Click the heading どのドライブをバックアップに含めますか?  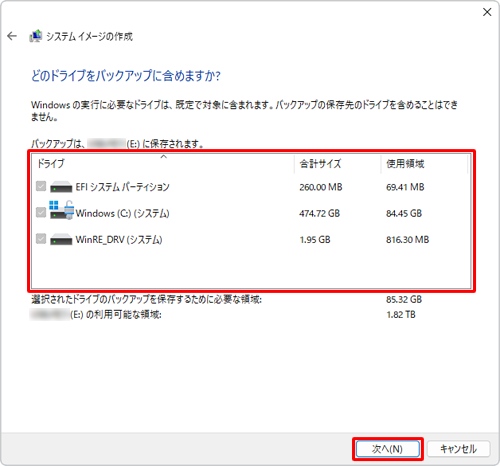point(126,76)
